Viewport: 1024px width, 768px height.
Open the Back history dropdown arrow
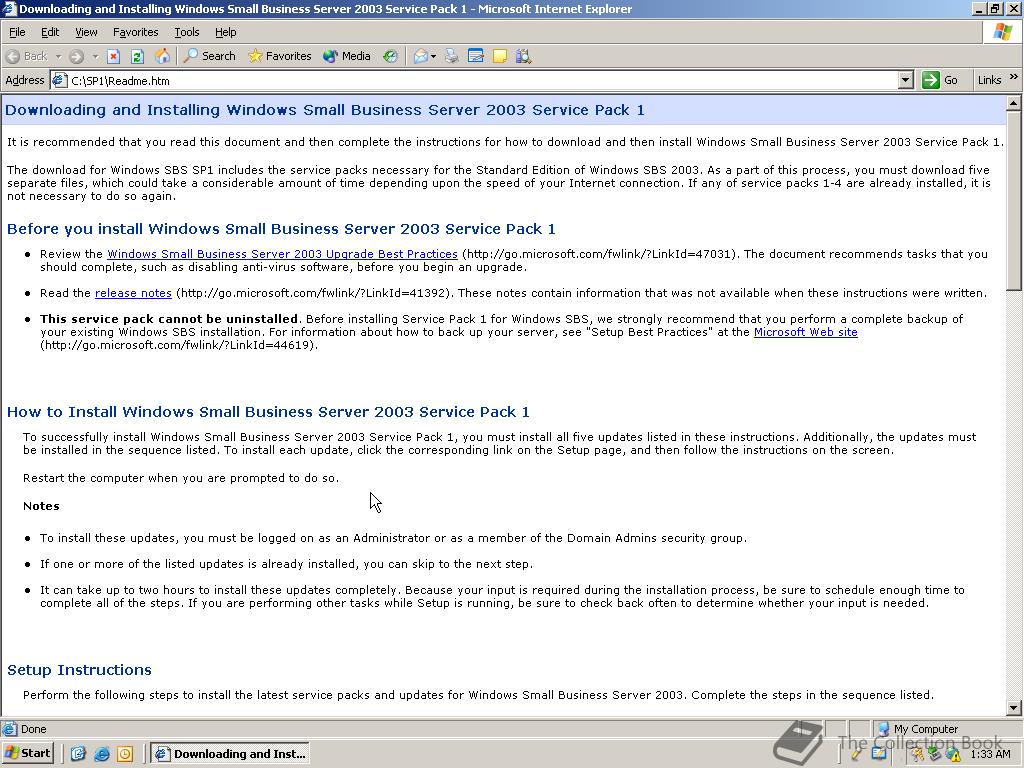pyautogui.click(x=58, y=56)
